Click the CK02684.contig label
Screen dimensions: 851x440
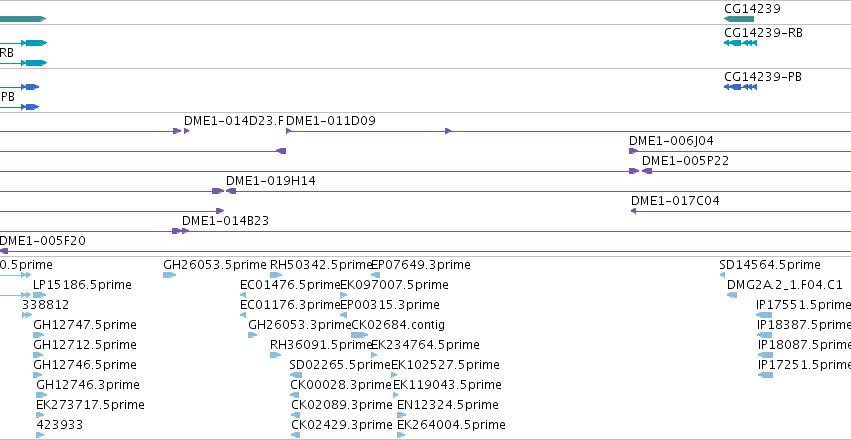(x=398, y=325)
